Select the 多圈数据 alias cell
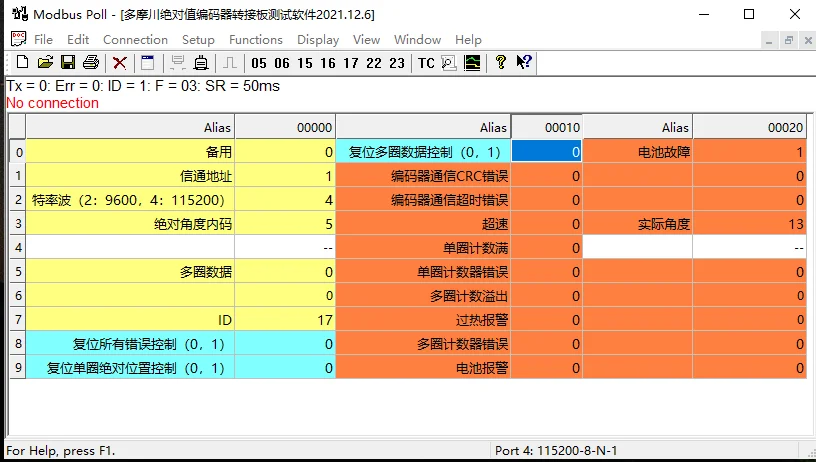The height and width of the screenshot is (462, 816). [130, 272]
